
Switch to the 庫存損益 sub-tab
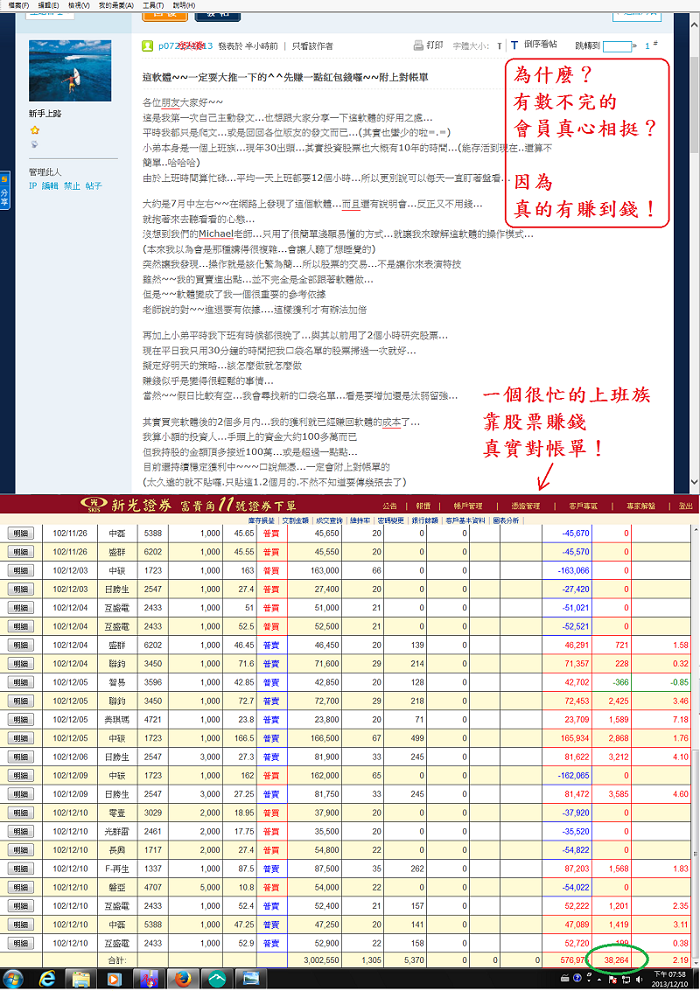[x=262, y=521]
